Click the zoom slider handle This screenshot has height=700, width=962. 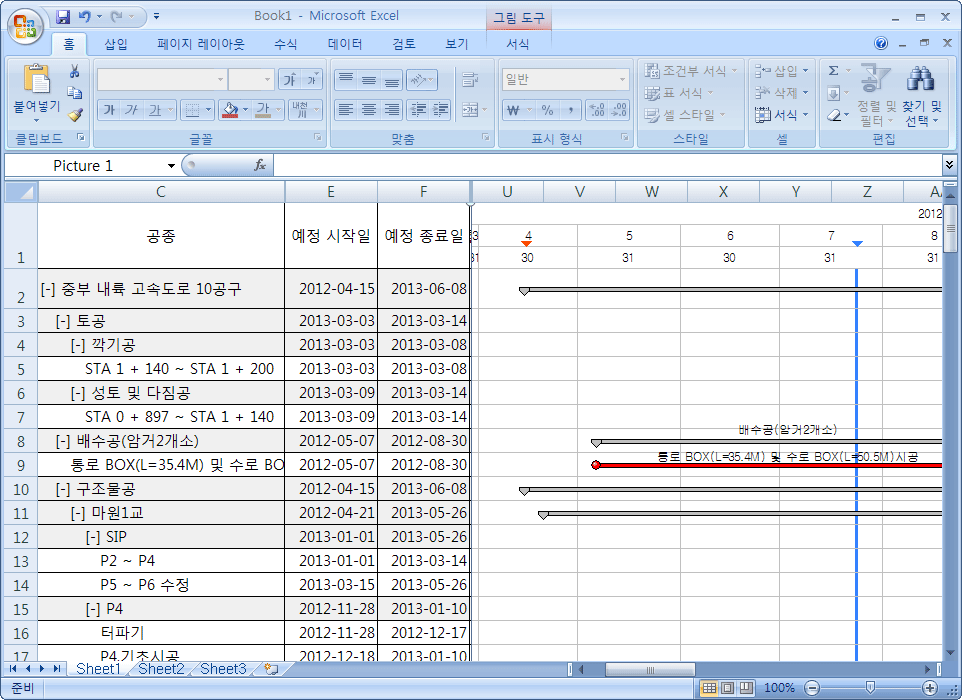coord(870,688)
